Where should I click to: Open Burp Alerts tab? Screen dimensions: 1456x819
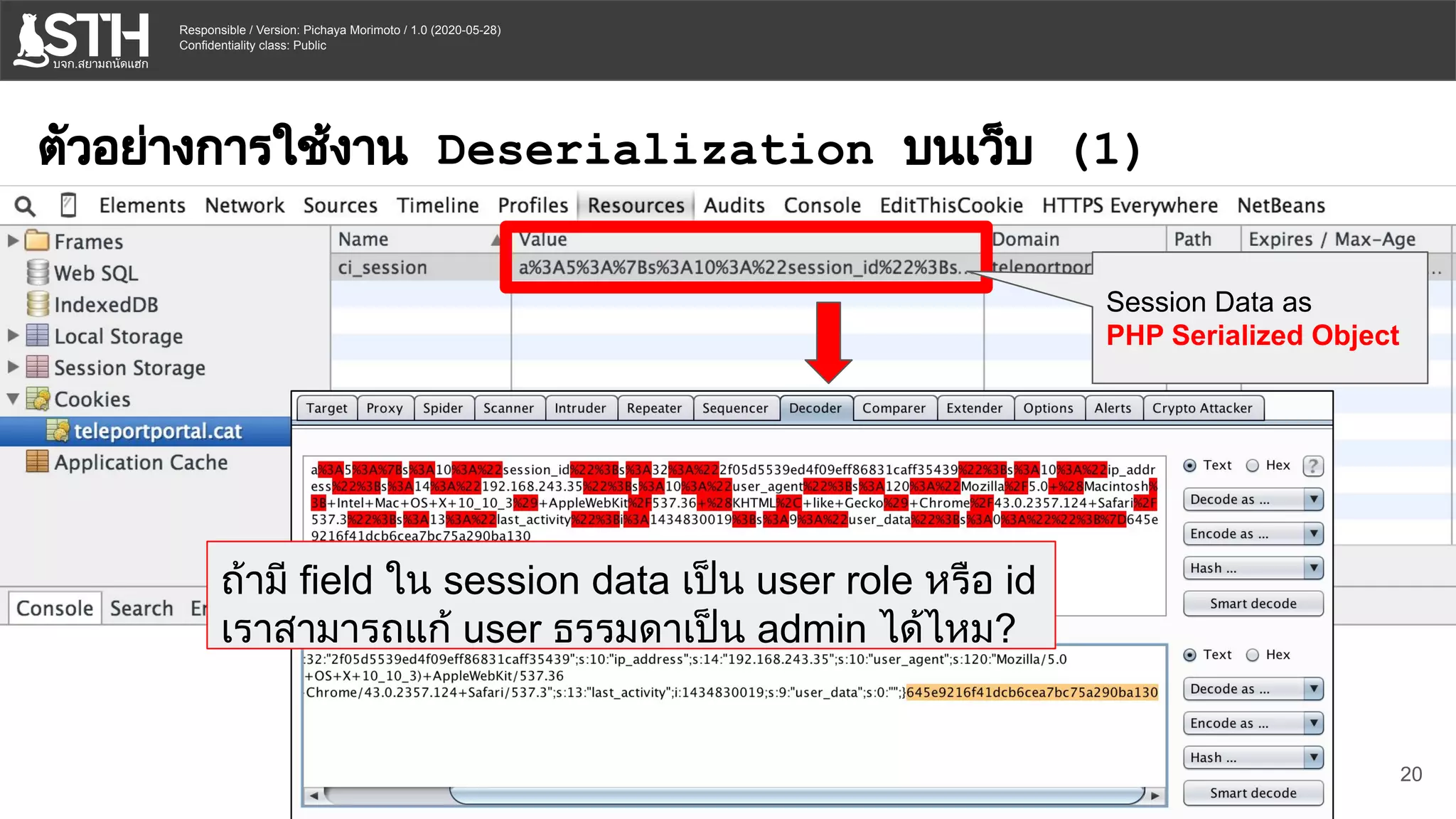coord(1113,408)
